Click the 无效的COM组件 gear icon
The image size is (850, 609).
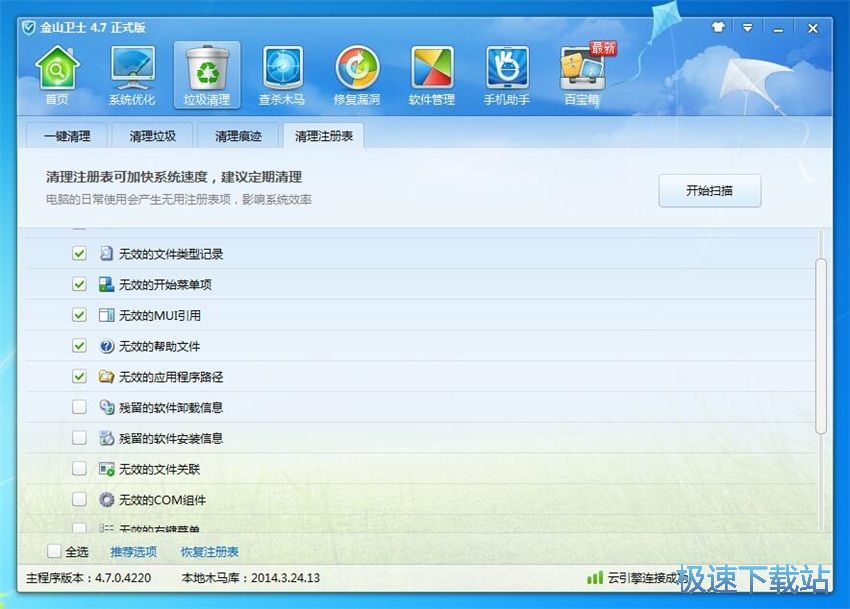point(106,499)
